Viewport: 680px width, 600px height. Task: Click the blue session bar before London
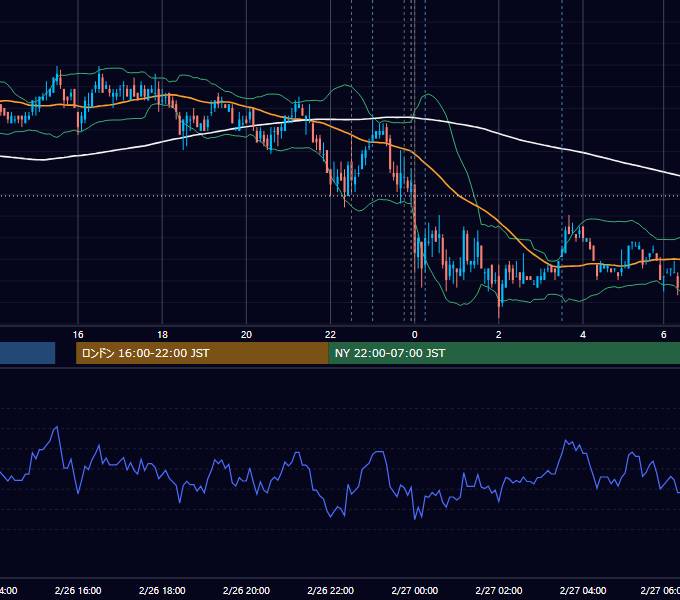click(x=27, y=353)
